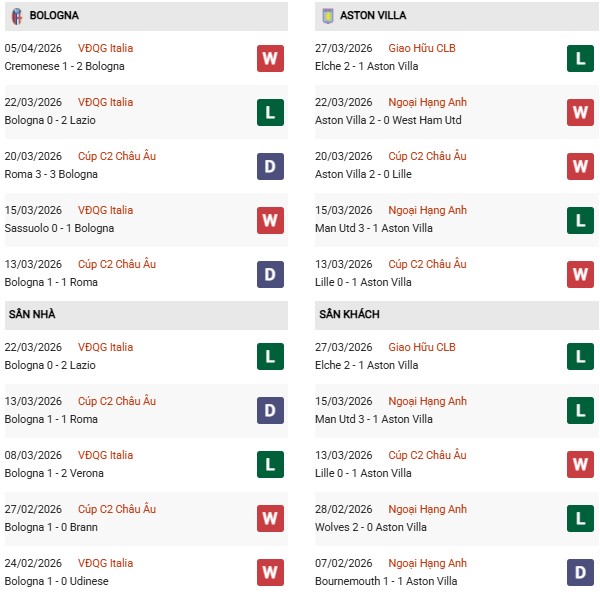The width and height of the screenshot is (600, 594).
Task: Click D badge for Bournemouth 1 - 1 Aston Villa
Action: [x=580, y=573]
